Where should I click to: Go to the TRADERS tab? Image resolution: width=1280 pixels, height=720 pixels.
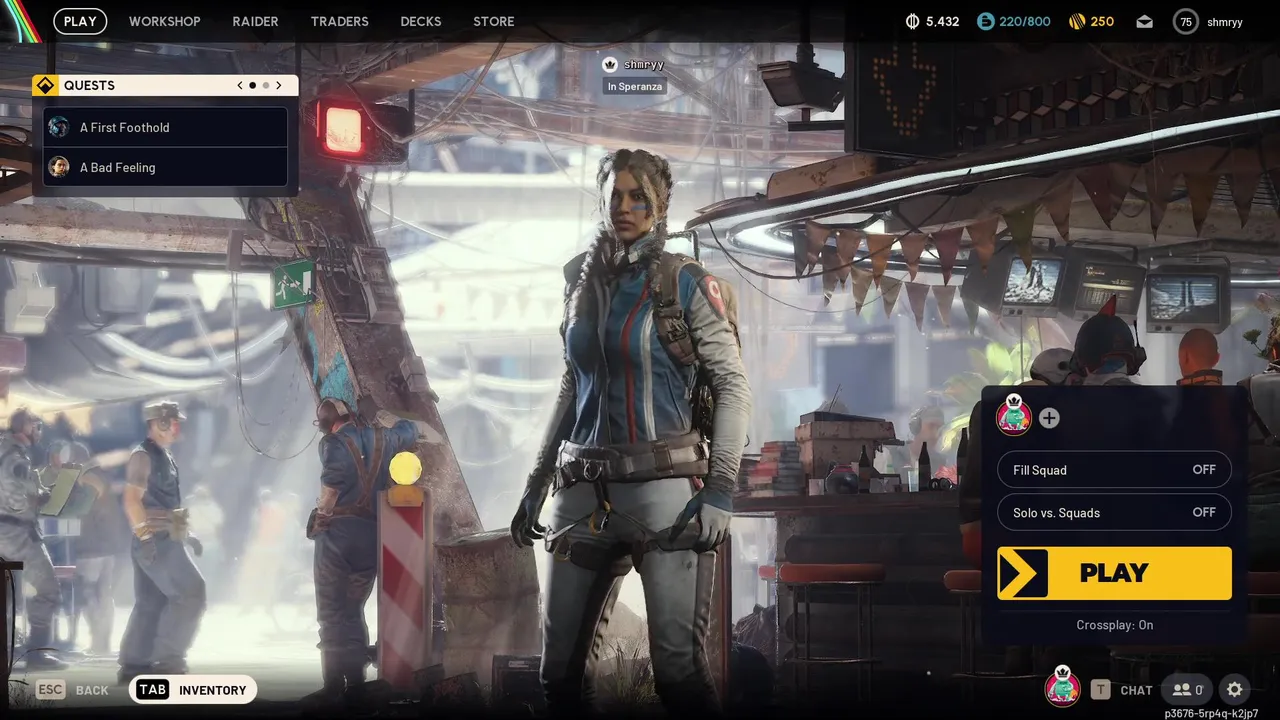click(x=339, y=21)
